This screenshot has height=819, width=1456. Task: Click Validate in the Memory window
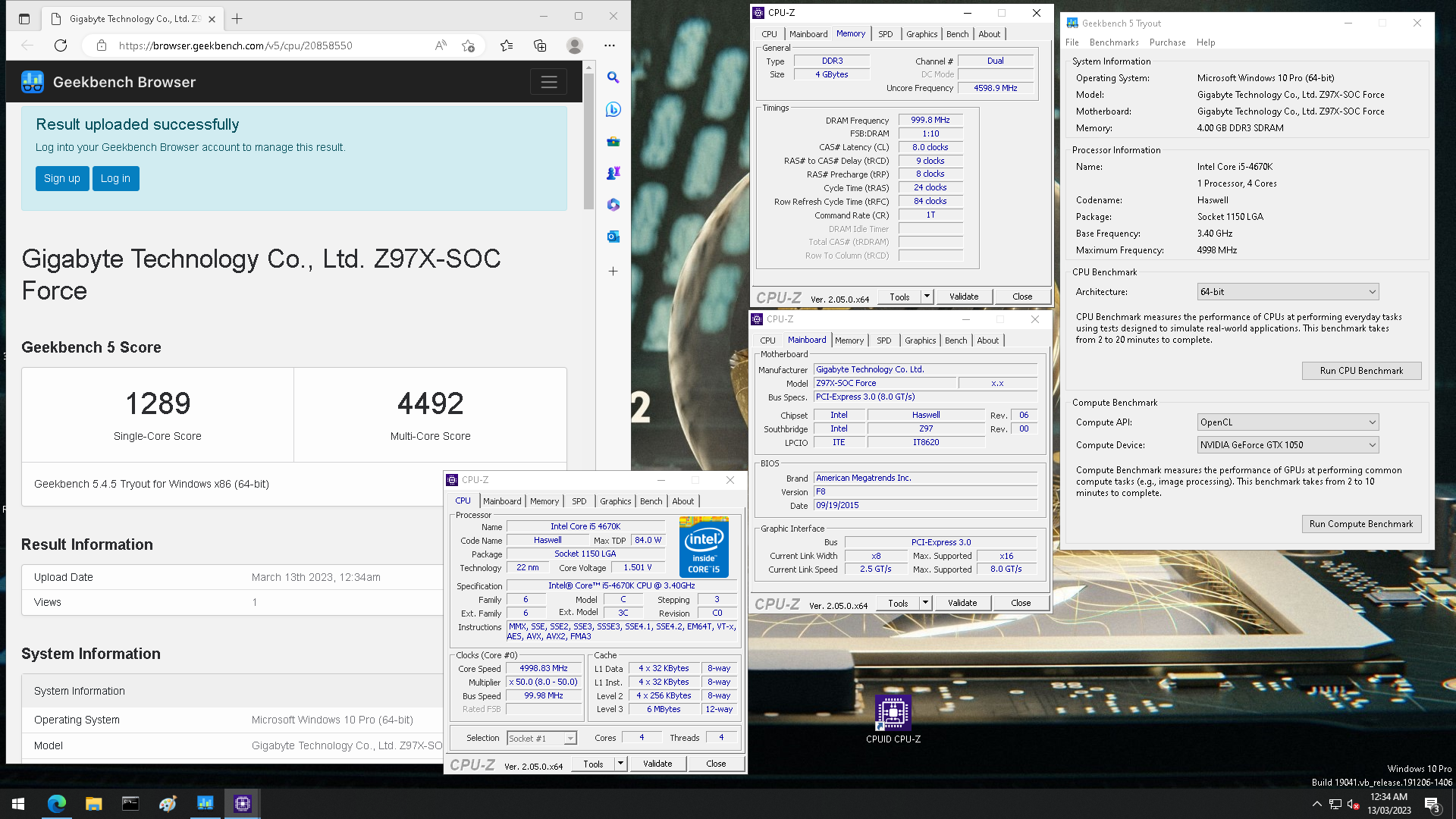pyautogui.click(x=964, y=297)
